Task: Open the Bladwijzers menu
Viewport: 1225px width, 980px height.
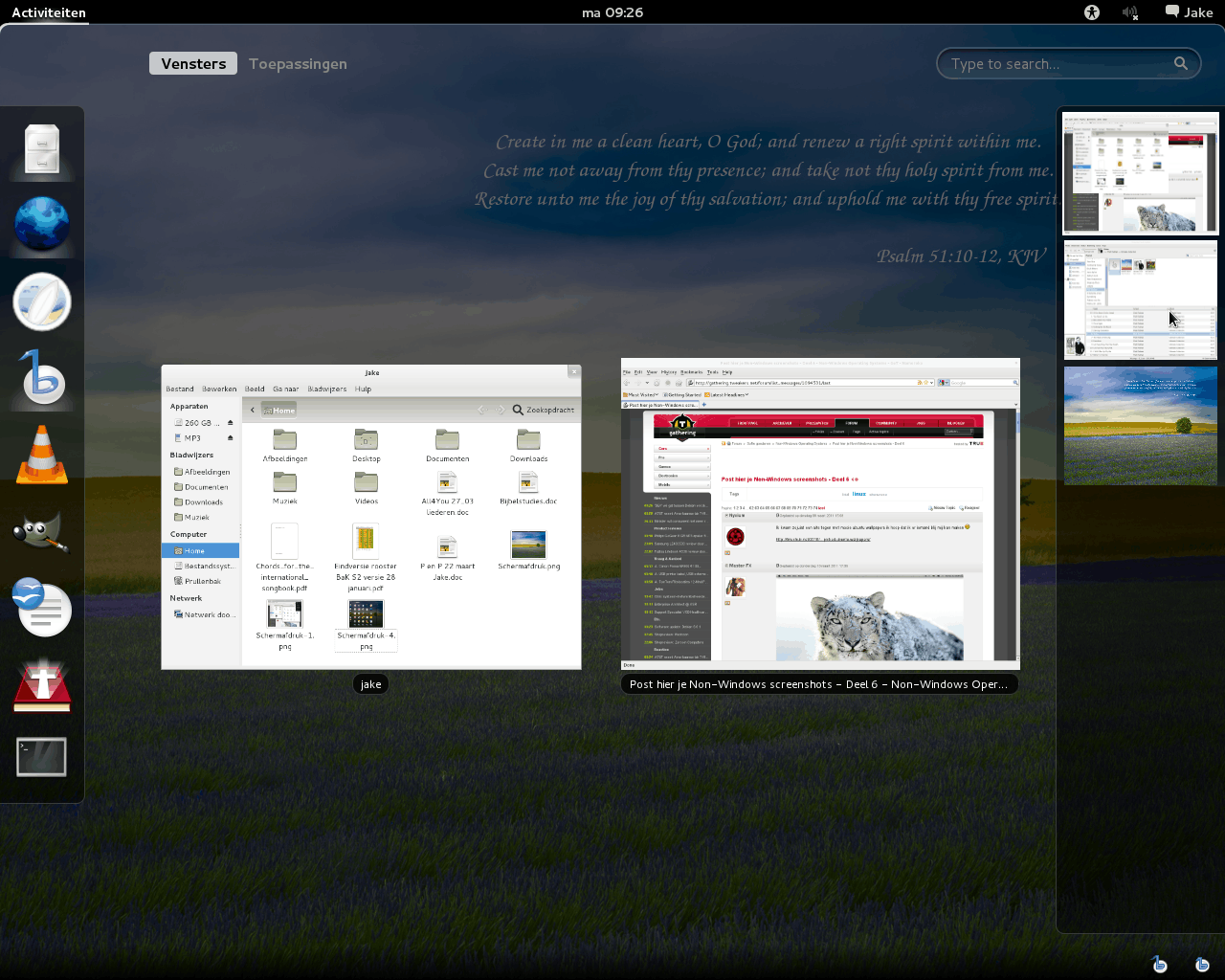Action: click(x=327, y=389)
